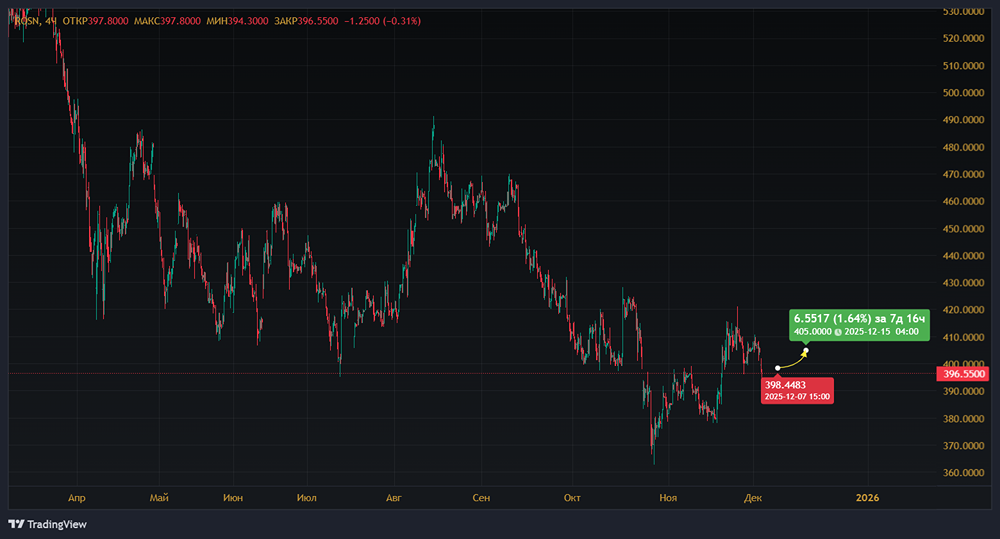Click the 2026 label on time axis
Screen dimensions: 1000x539
point(867,498)
